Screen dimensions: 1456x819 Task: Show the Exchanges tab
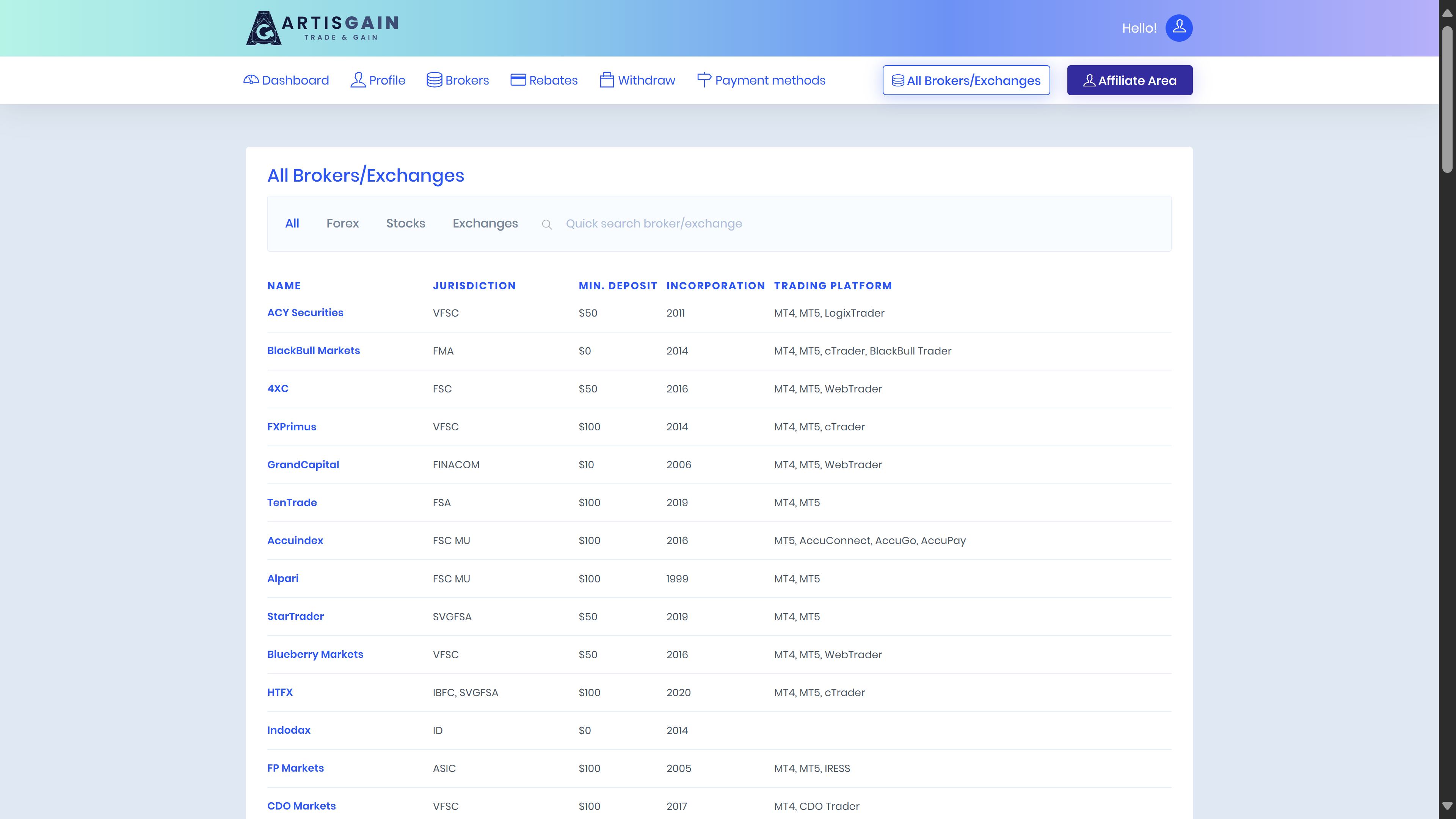coord(485,224)
